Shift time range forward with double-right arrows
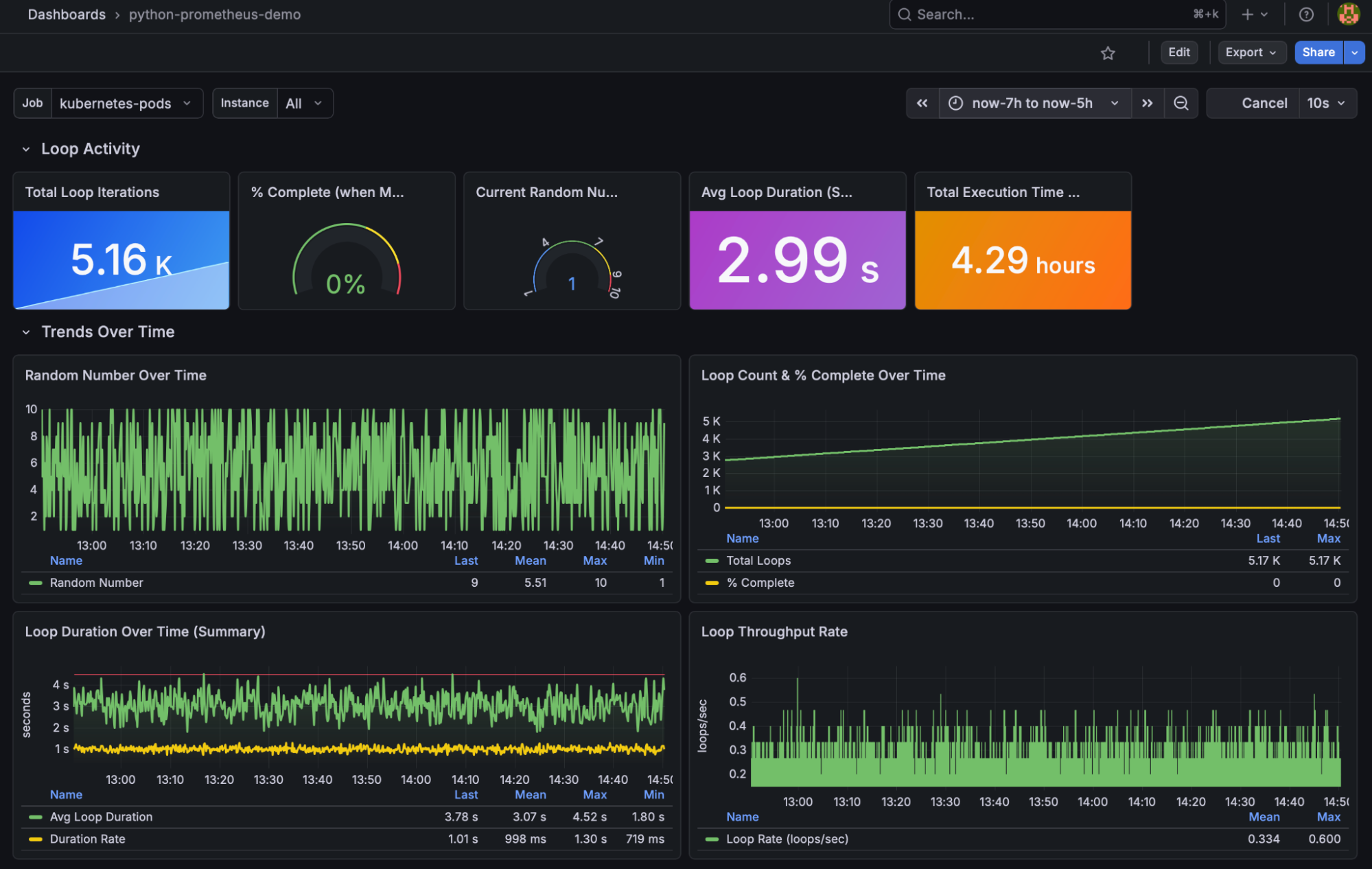The height and width of the screenshot is (869, 1372). point(1147,103)
